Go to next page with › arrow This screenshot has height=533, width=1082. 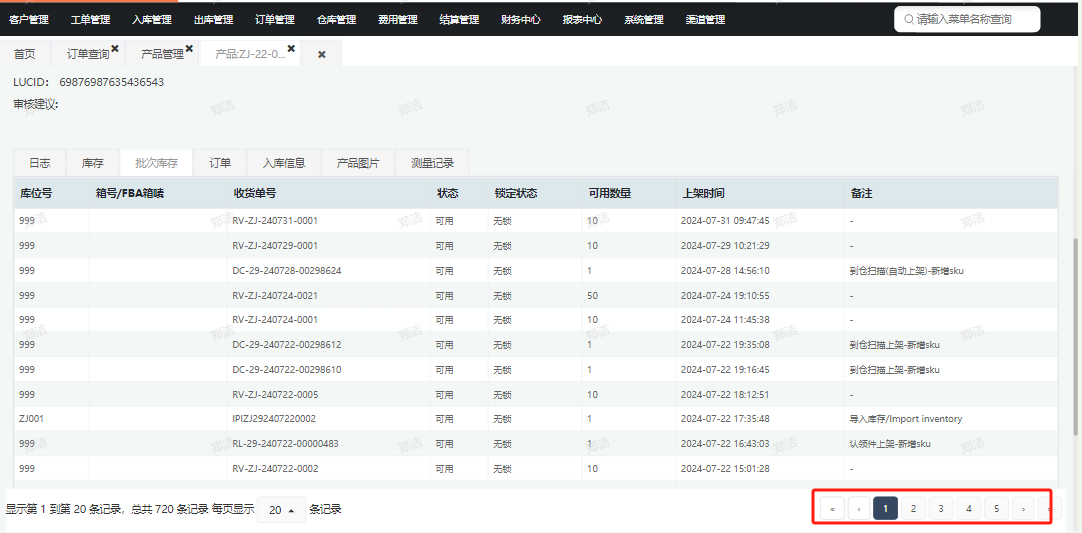click(1023, 509)
